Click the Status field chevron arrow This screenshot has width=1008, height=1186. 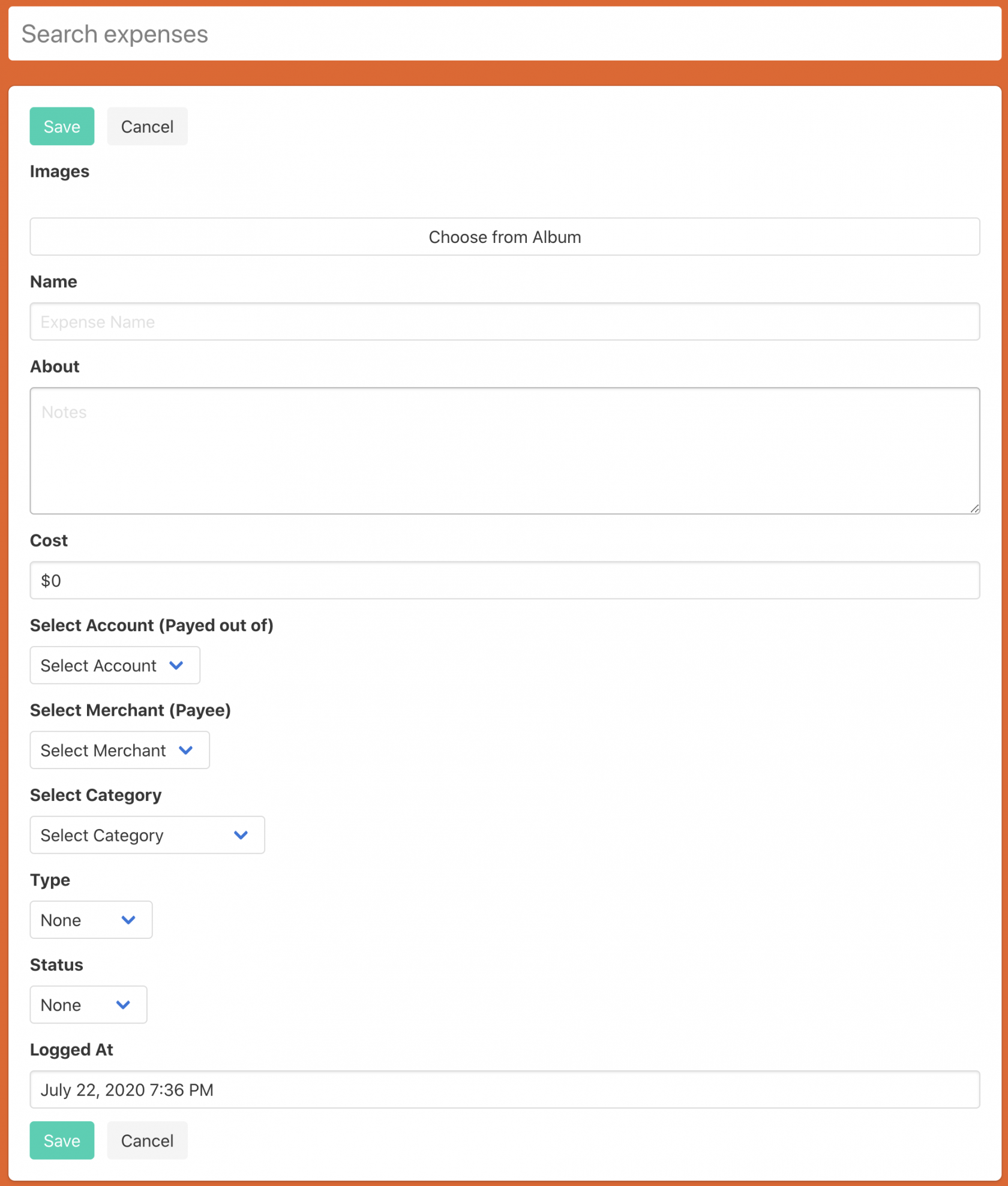tap(123, 1005)
